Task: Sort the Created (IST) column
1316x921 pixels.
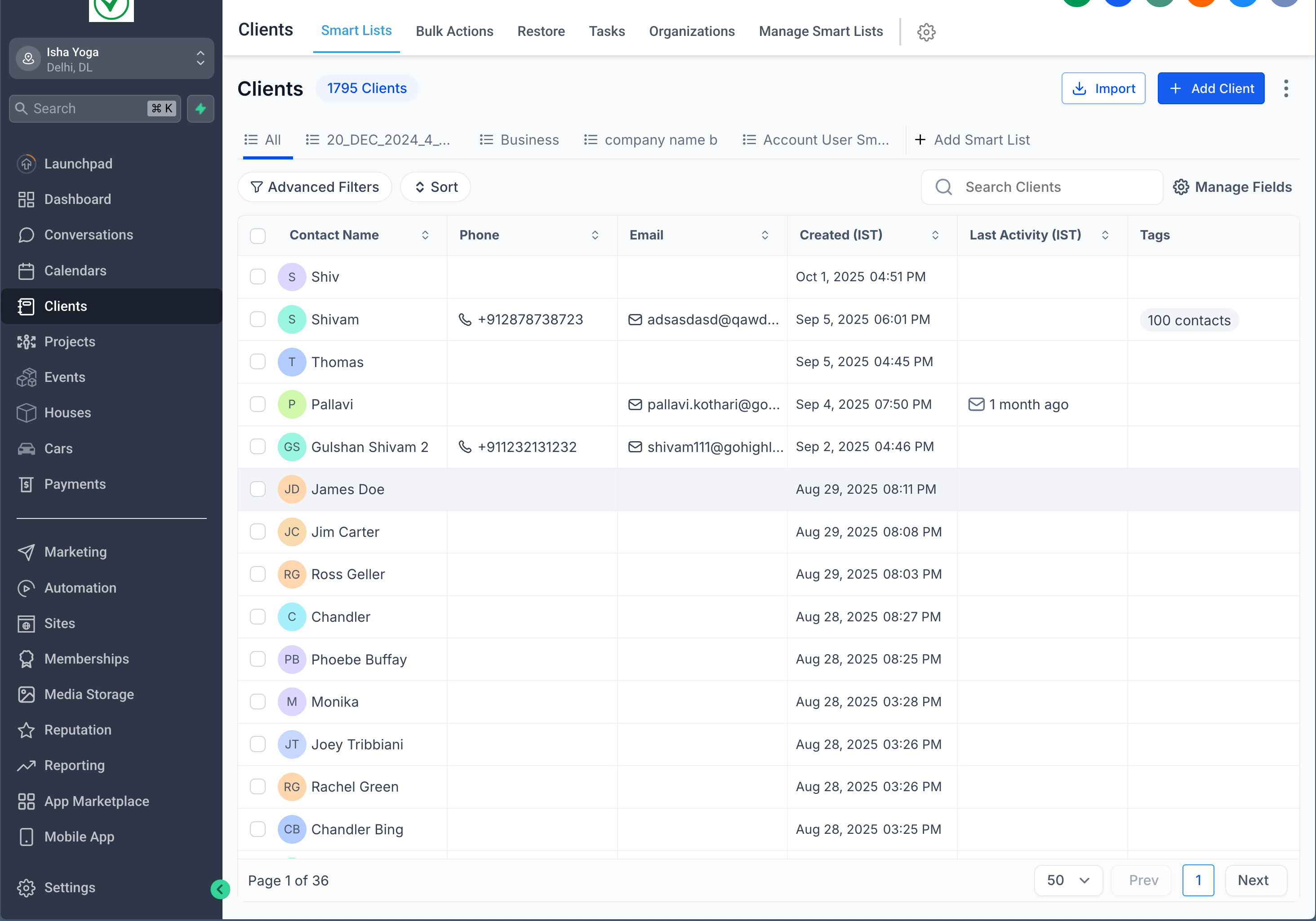Action: 935,235
